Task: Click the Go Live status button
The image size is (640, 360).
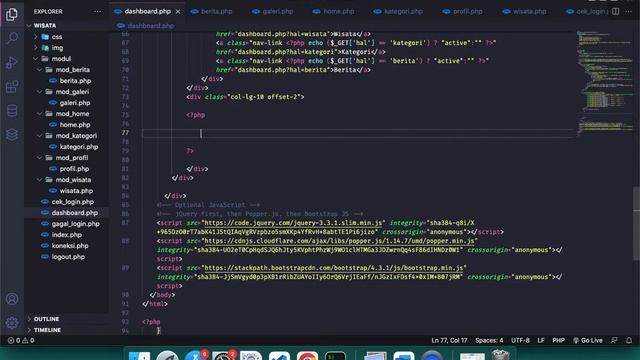Action: (x=588, y=340)
